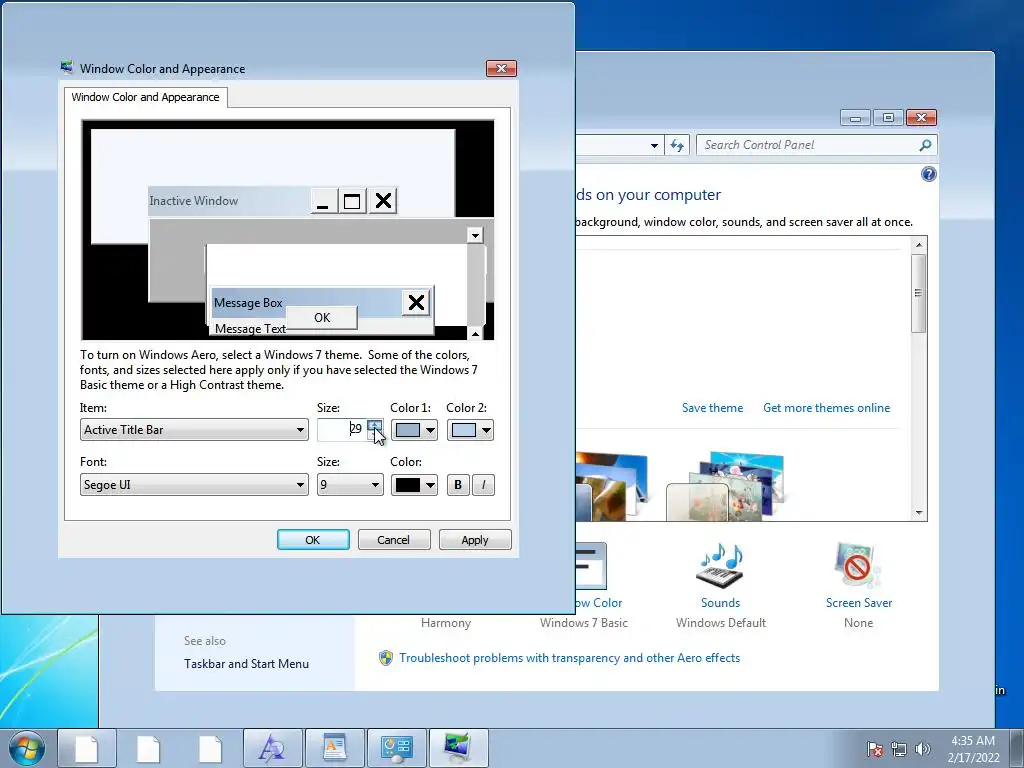
Task: Click the Cancel button in the dialog
Action: pyautogui.click(x=393, y=540)
